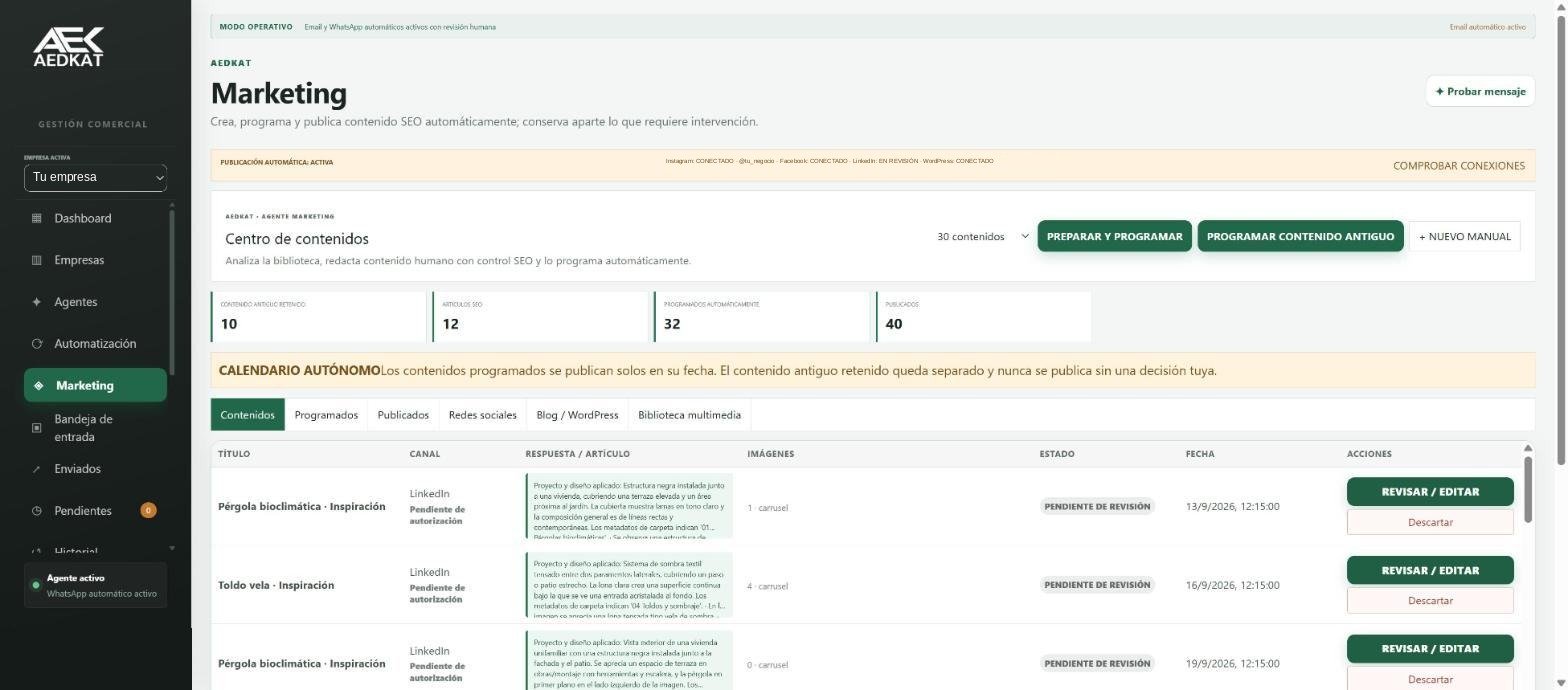Screen dimensions: 1568x690
Task: Click the title 'Toldo vela · Inspiración'
Action: 276,585
